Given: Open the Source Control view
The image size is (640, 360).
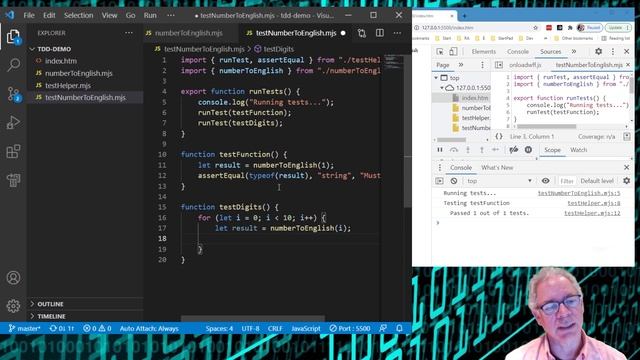Looking at the screenshot, I should [x=13, y=94].
